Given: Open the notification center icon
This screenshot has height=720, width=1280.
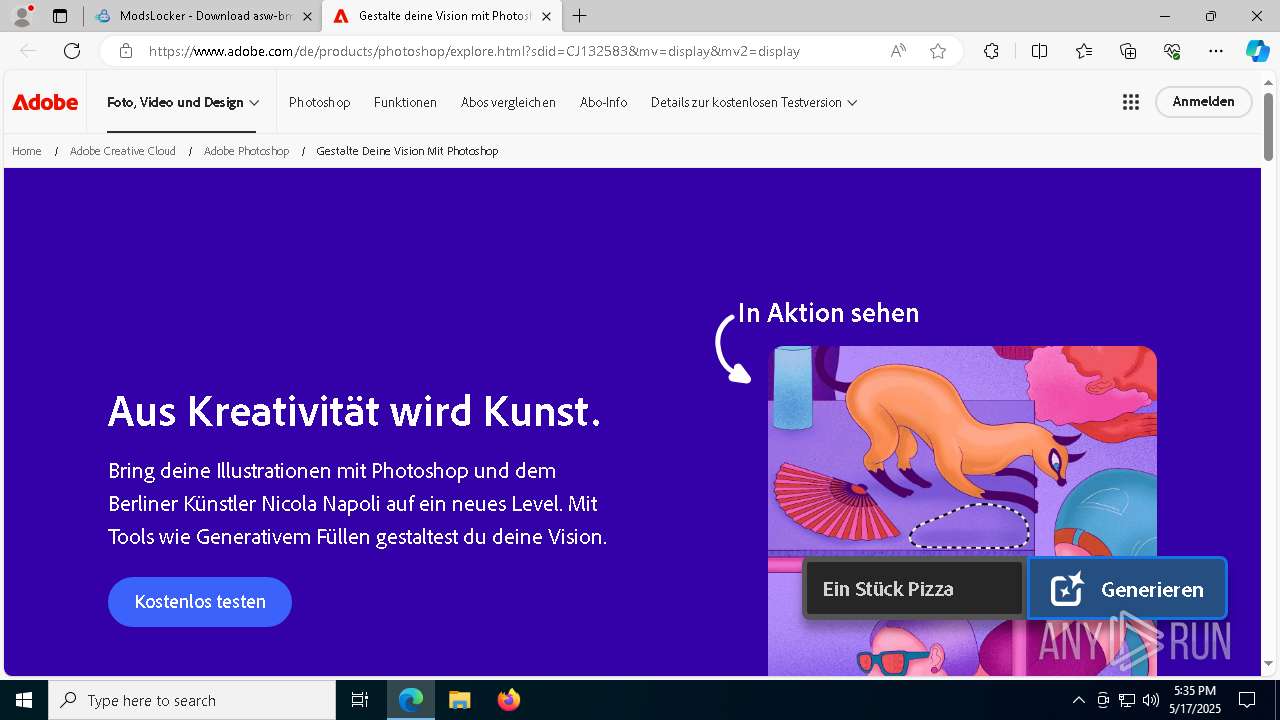Looking at the screenshot, I should (1247, 700).
